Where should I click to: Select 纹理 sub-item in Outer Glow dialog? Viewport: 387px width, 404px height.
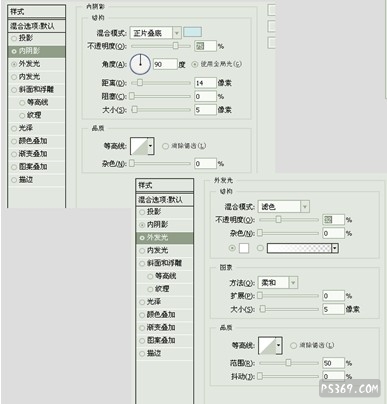tap(165, 289)
